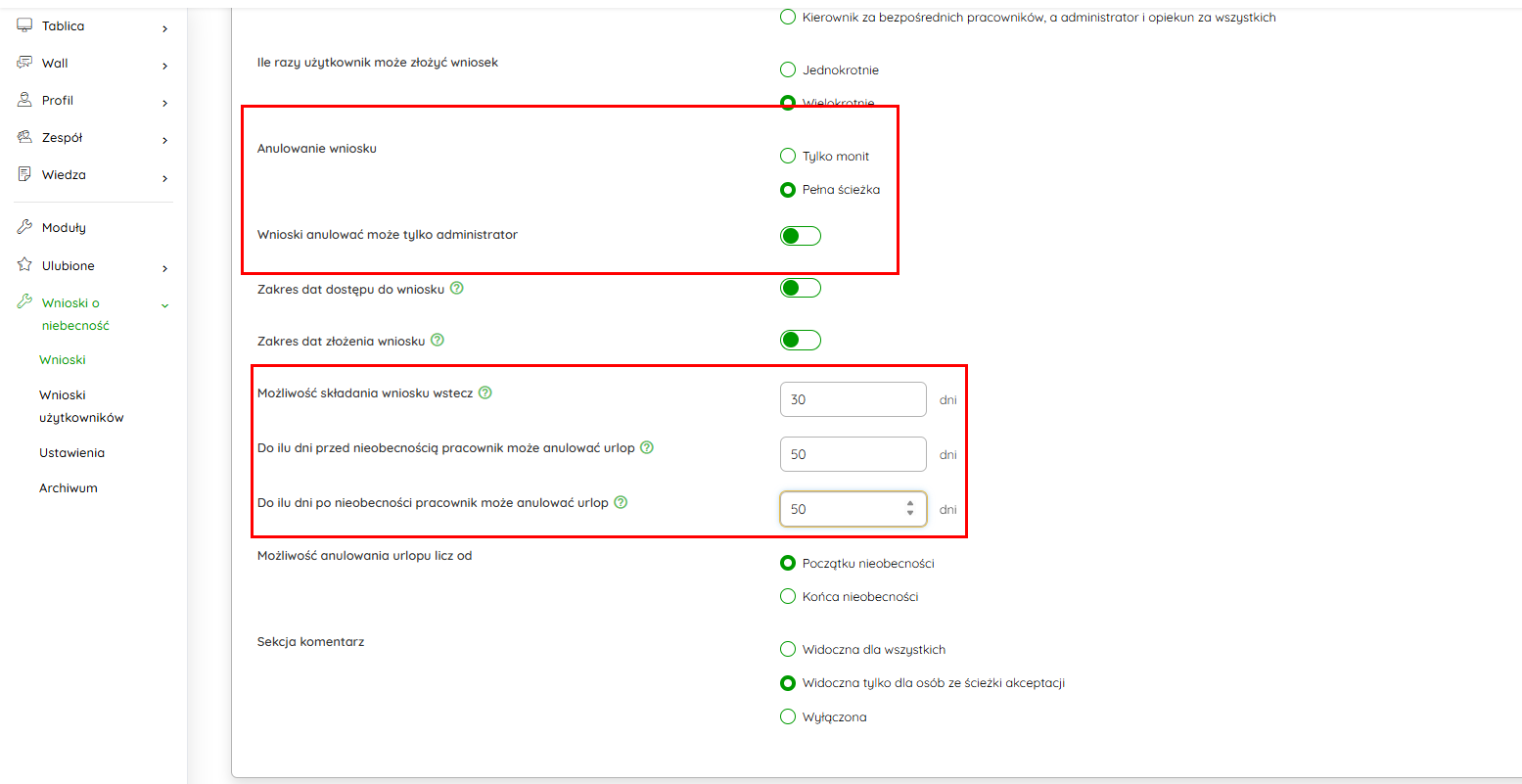Click help icon beside Możliwość składania wniosku wstecz
The image size is (1522, 784).
tap(484, 392)
